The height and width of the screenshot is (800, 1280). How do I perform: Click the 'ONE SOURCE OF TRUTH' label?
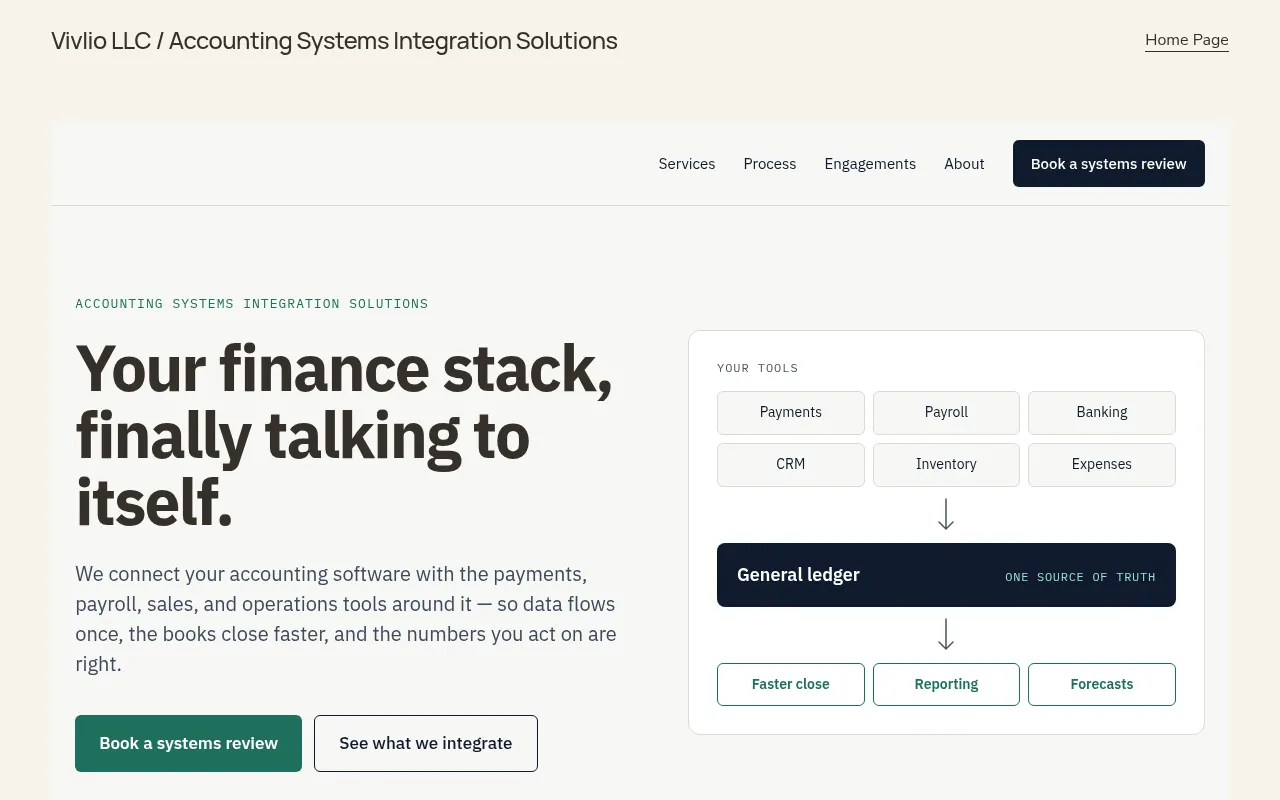pos(1080,577)
